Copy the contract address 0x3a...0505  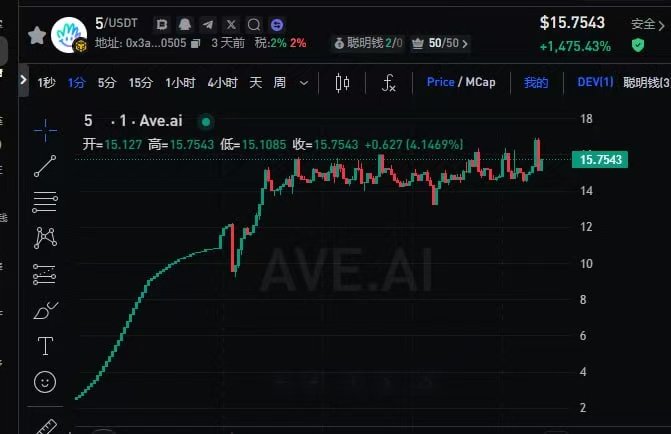[x=195, y=43]
